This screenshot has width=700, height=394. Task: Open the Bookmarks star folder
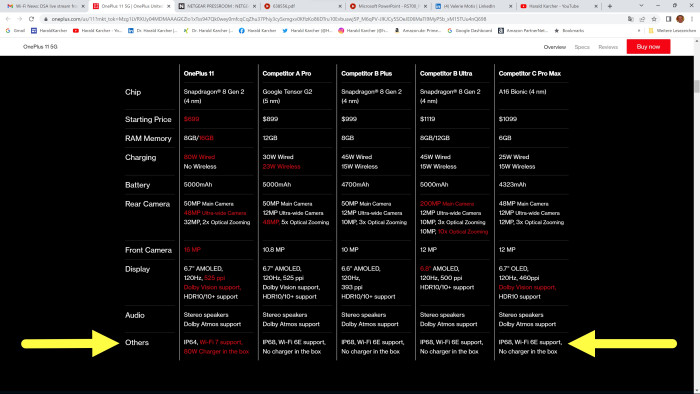569,30
